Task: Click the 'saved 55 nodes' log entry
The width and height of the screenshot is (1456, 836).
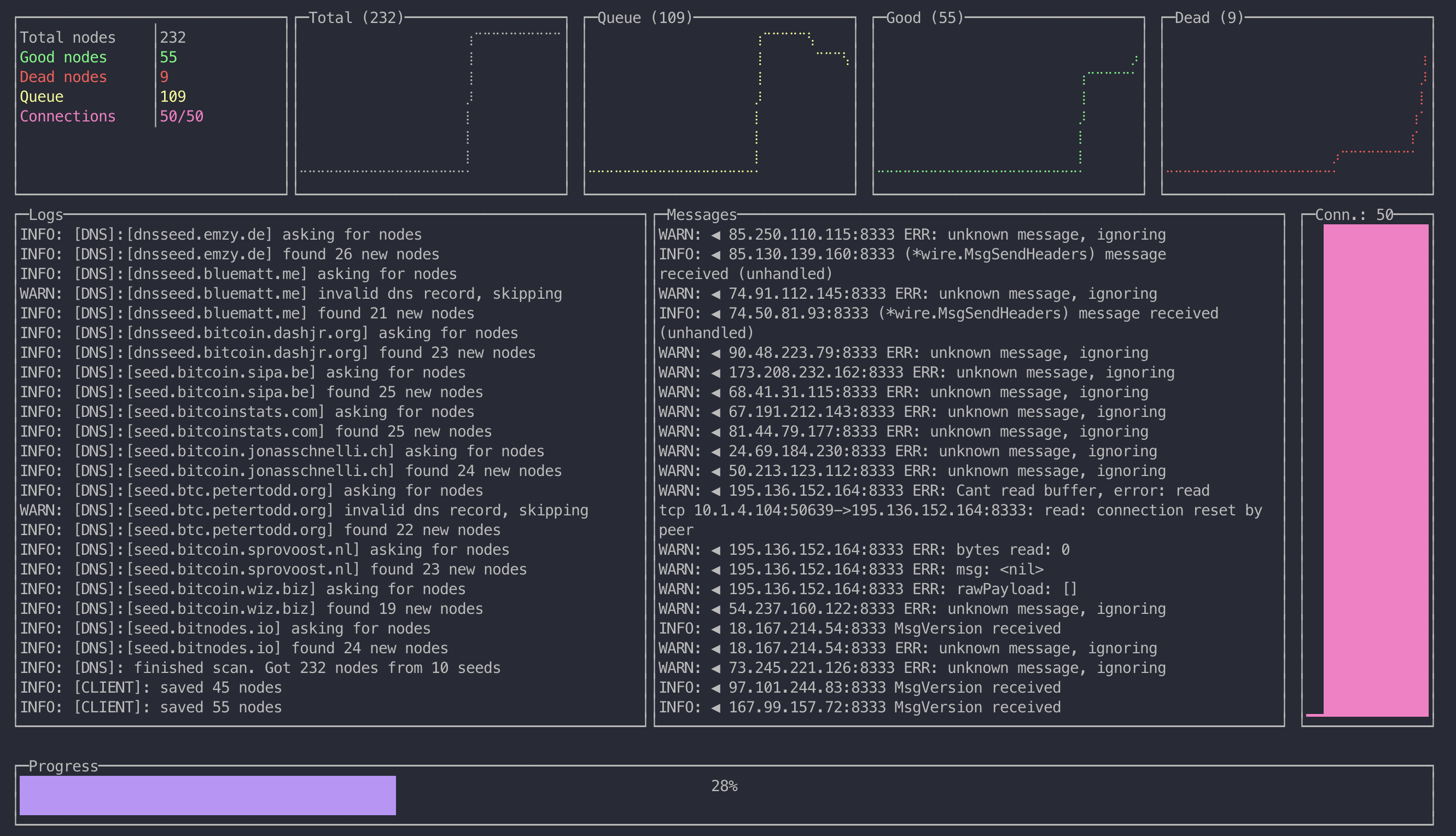Action: tap(151, 707)
